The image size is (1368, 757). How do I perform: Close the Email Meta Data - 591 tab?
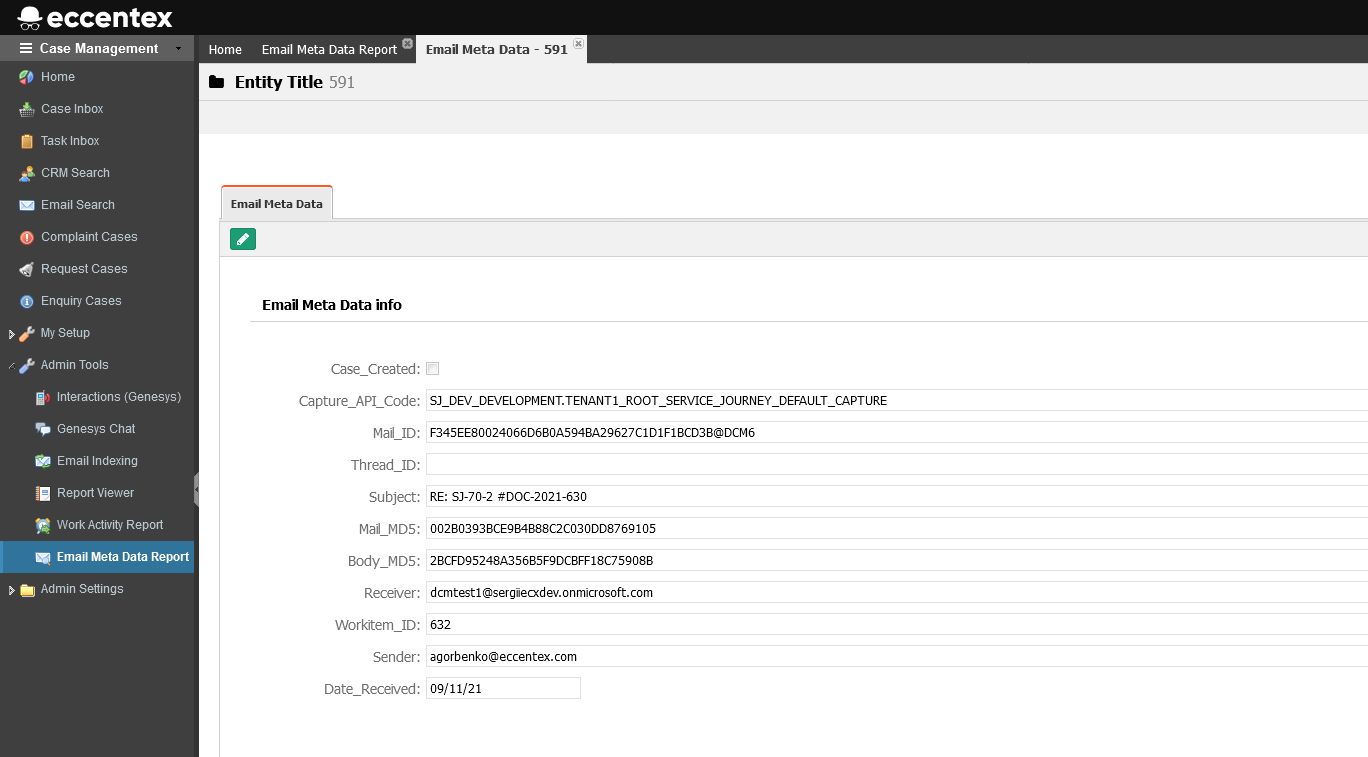coord(578,44)
